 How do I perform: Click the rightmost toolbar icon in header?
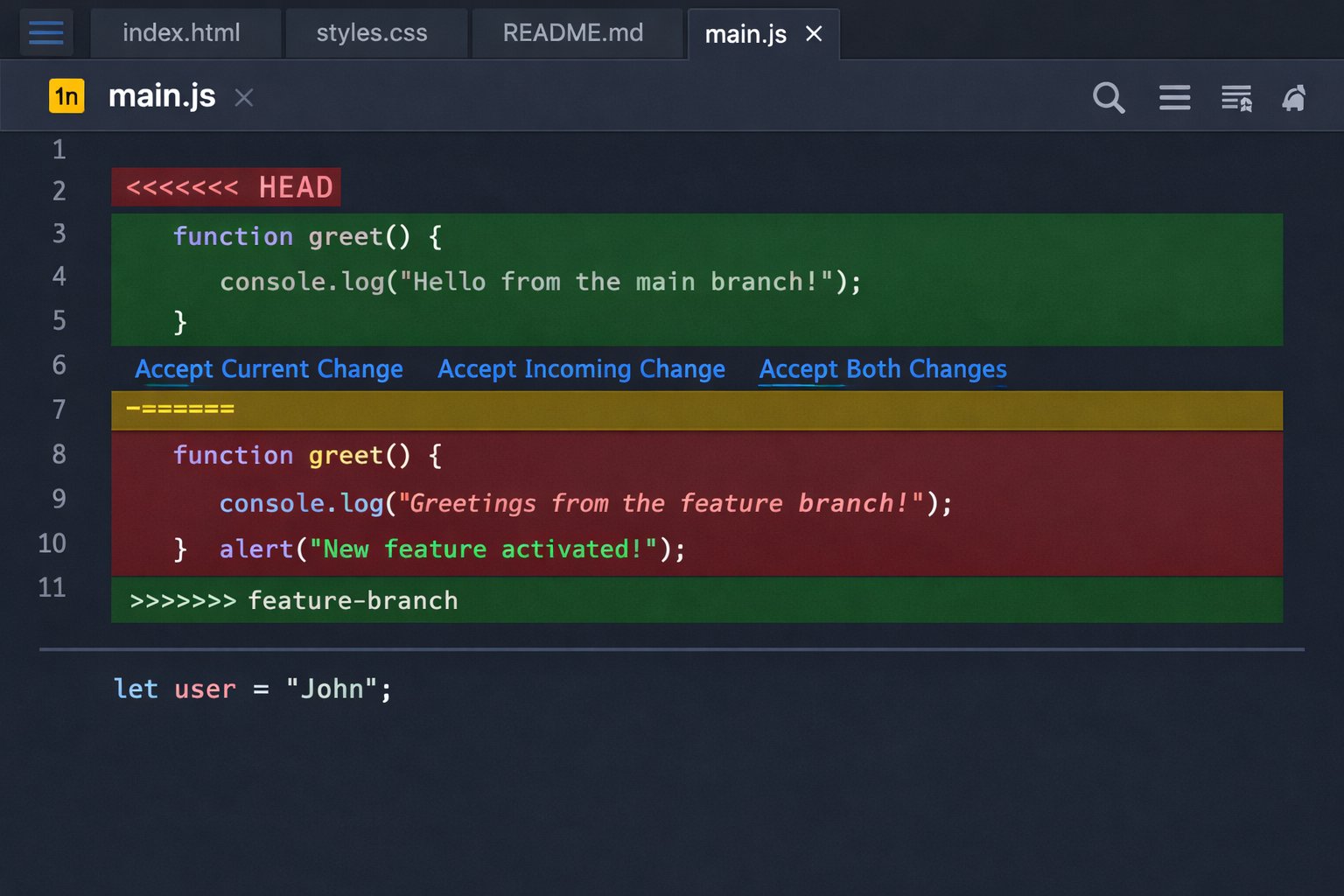(1294, 98)
